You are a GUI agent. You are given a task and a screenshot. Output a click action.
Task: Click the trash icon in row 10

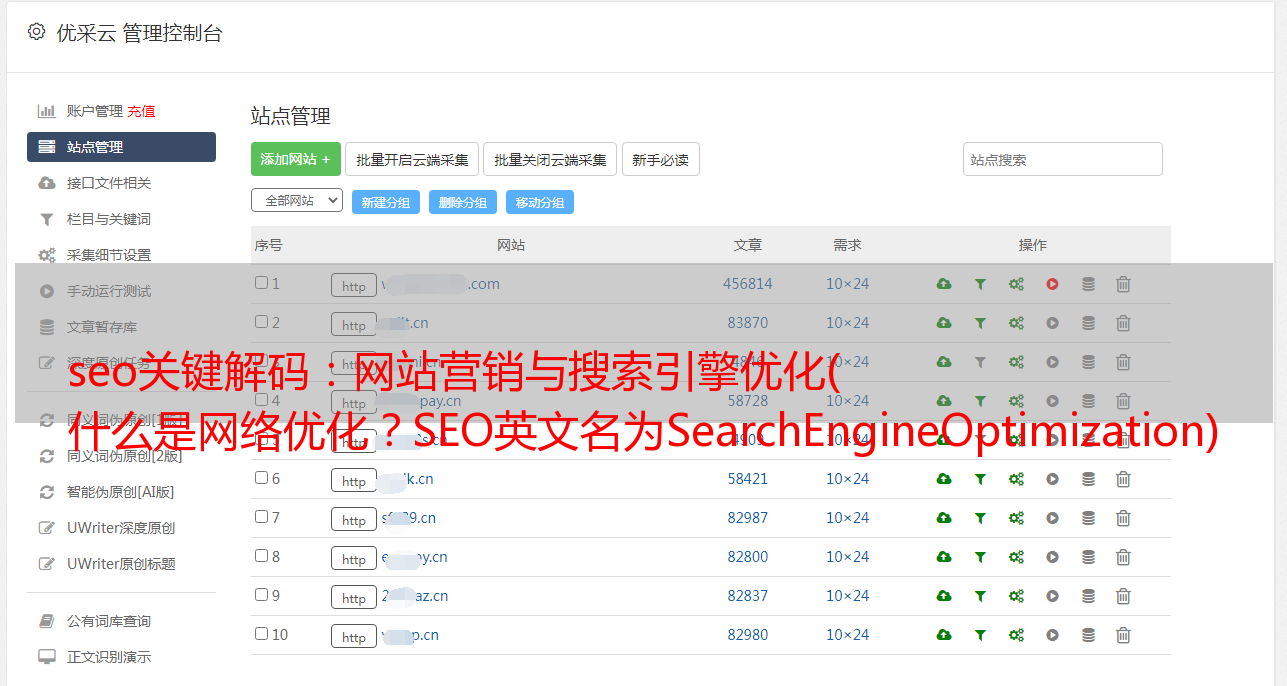[1123, 635]
